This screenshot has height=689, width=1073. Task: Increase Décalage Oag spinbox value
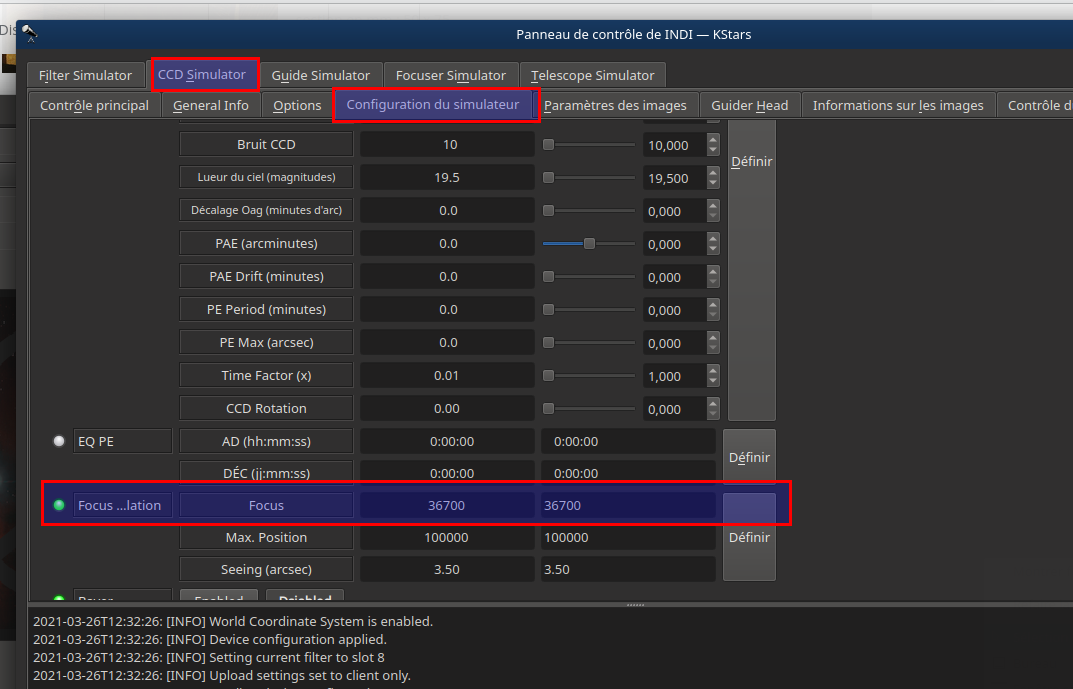pos(713,205)
